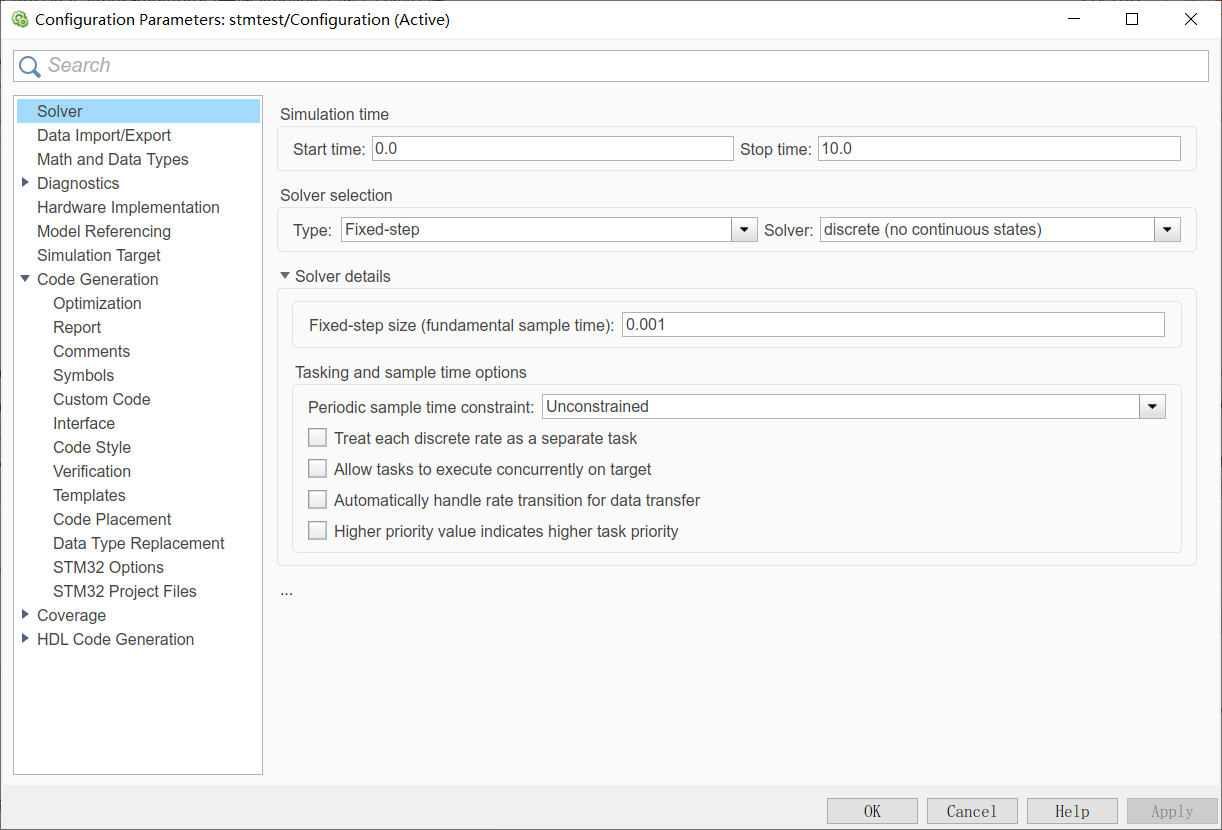Screen dimensions: 1222x830
Task: Click the OK button
Action: click(872, 811)
